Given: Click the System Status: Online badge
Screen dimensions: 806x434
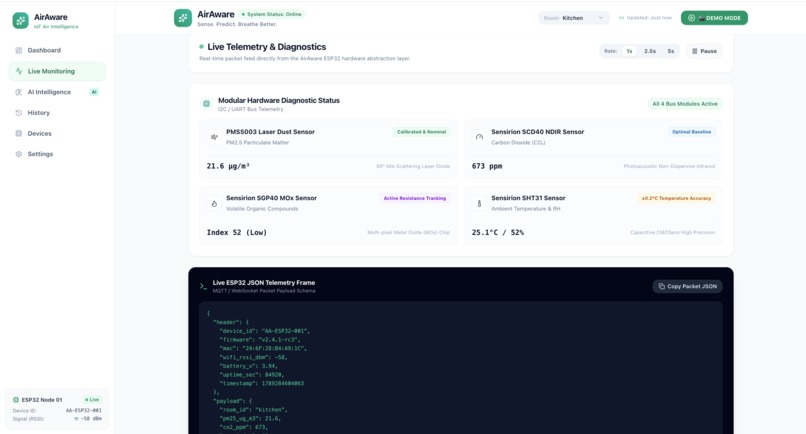Looking at the screenshot, I should click(x=272, y=14).
